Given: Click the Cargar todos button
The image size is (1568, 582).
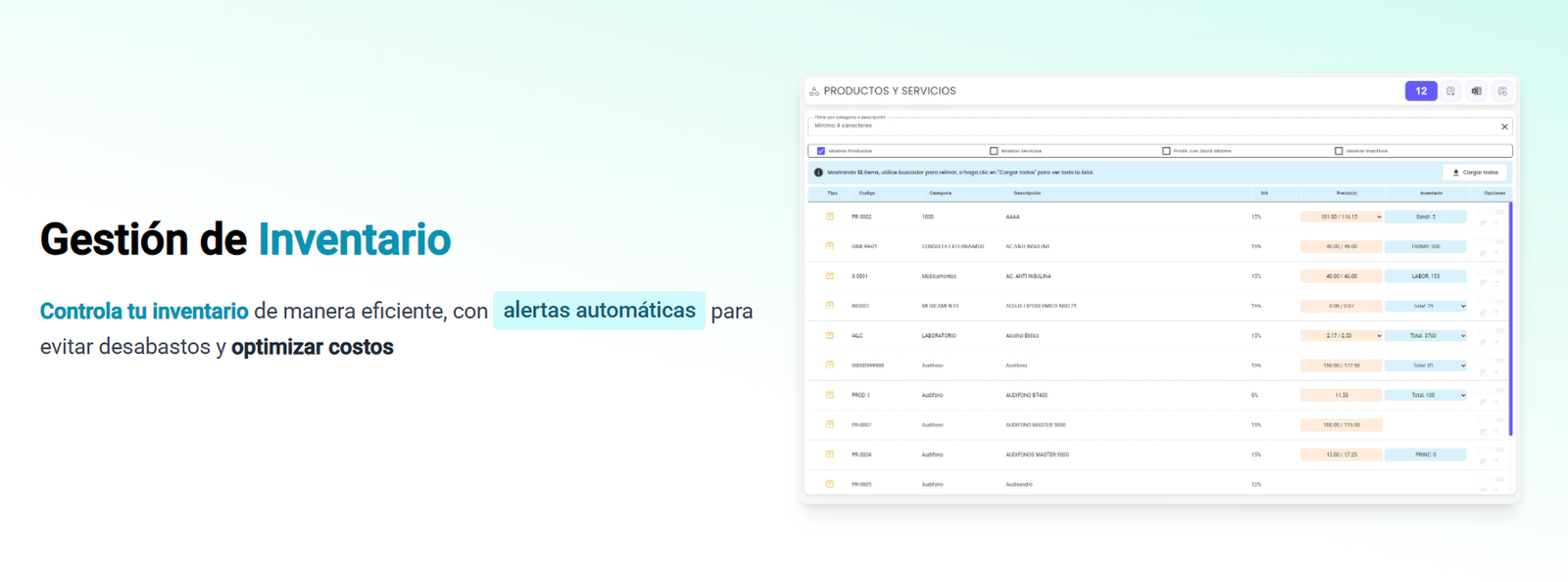Looking at the screenshot, I should (1475, 172).
